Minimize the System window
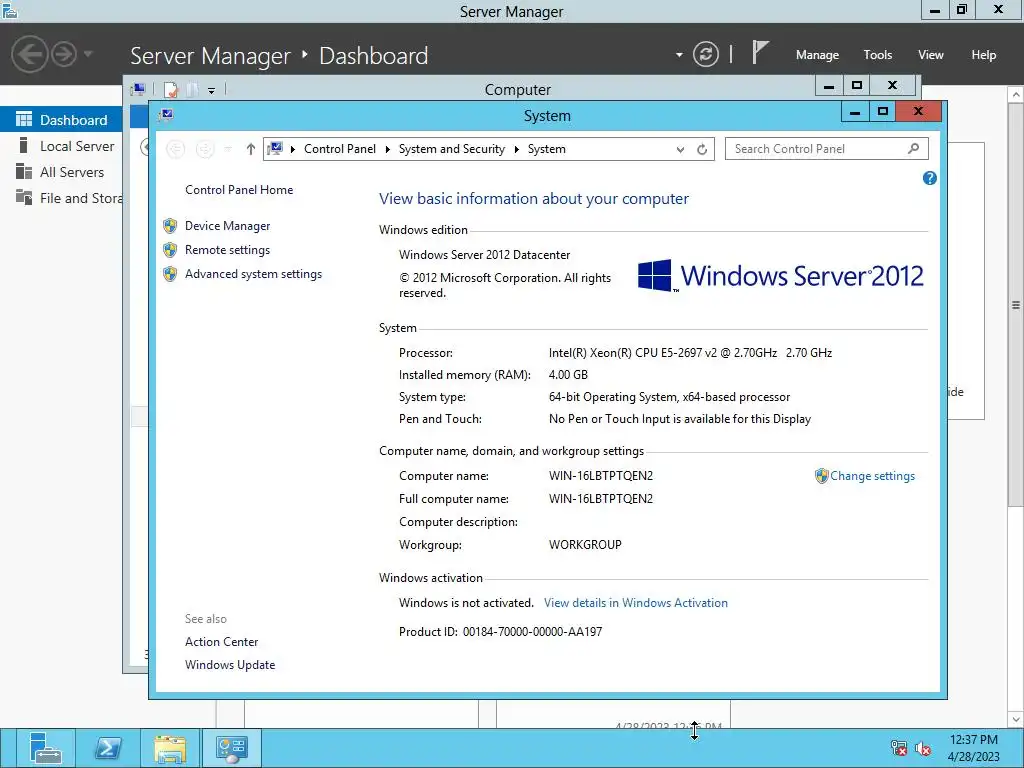1024x768 pixels. tap(854, 112)
